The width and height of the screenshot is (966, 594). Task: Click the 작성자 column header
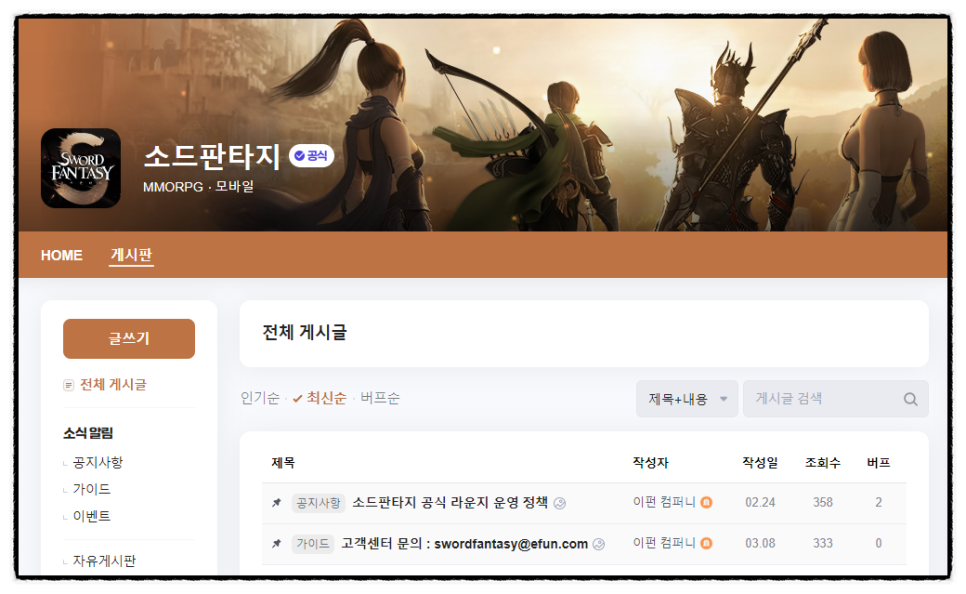[651, 463]
